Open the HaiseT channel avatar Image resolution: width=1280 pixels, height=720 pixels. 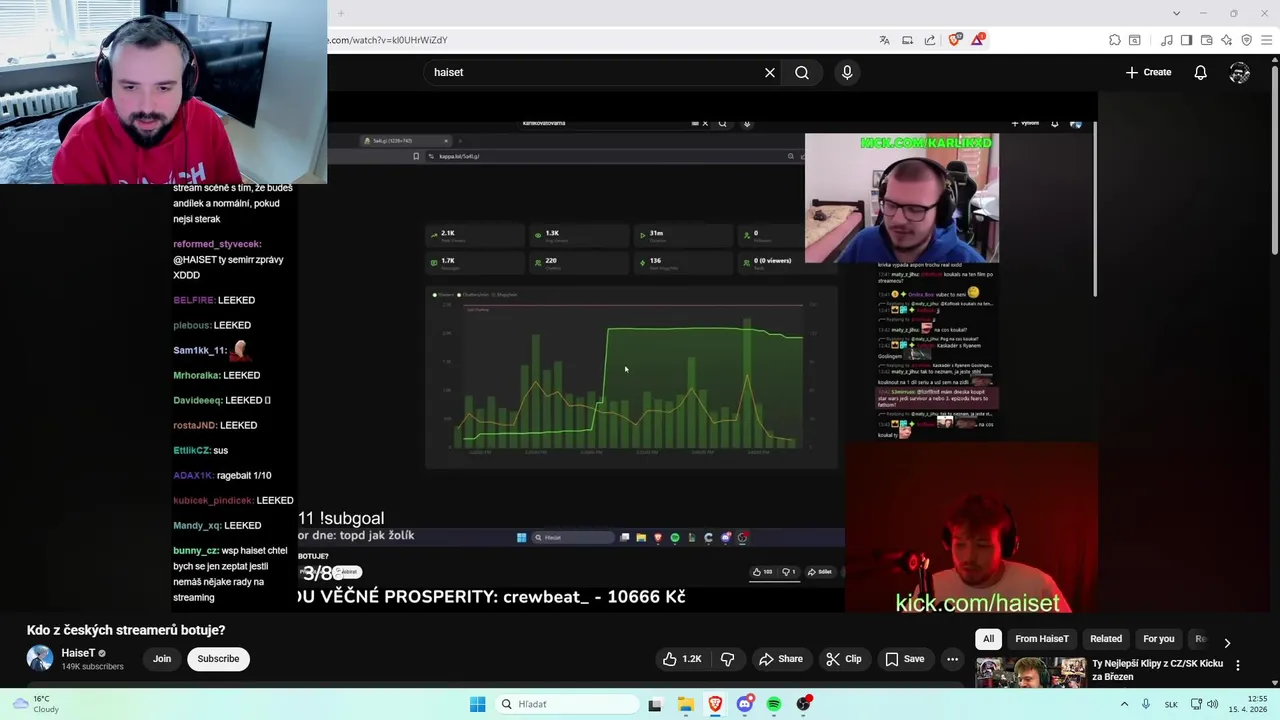[x=40, y=658]
